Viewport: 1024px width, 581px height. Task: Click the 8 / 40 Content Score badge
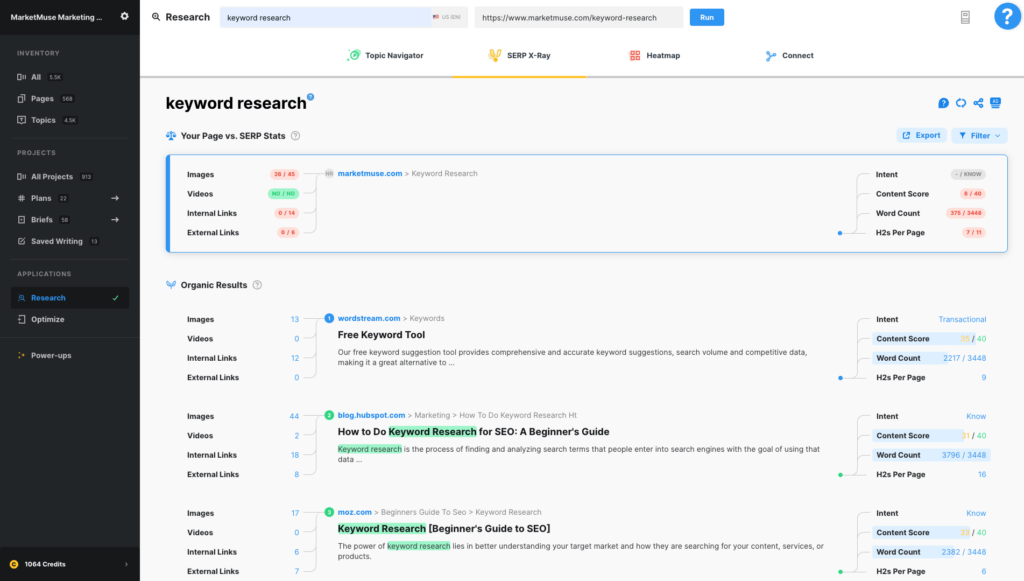(972, 194)
